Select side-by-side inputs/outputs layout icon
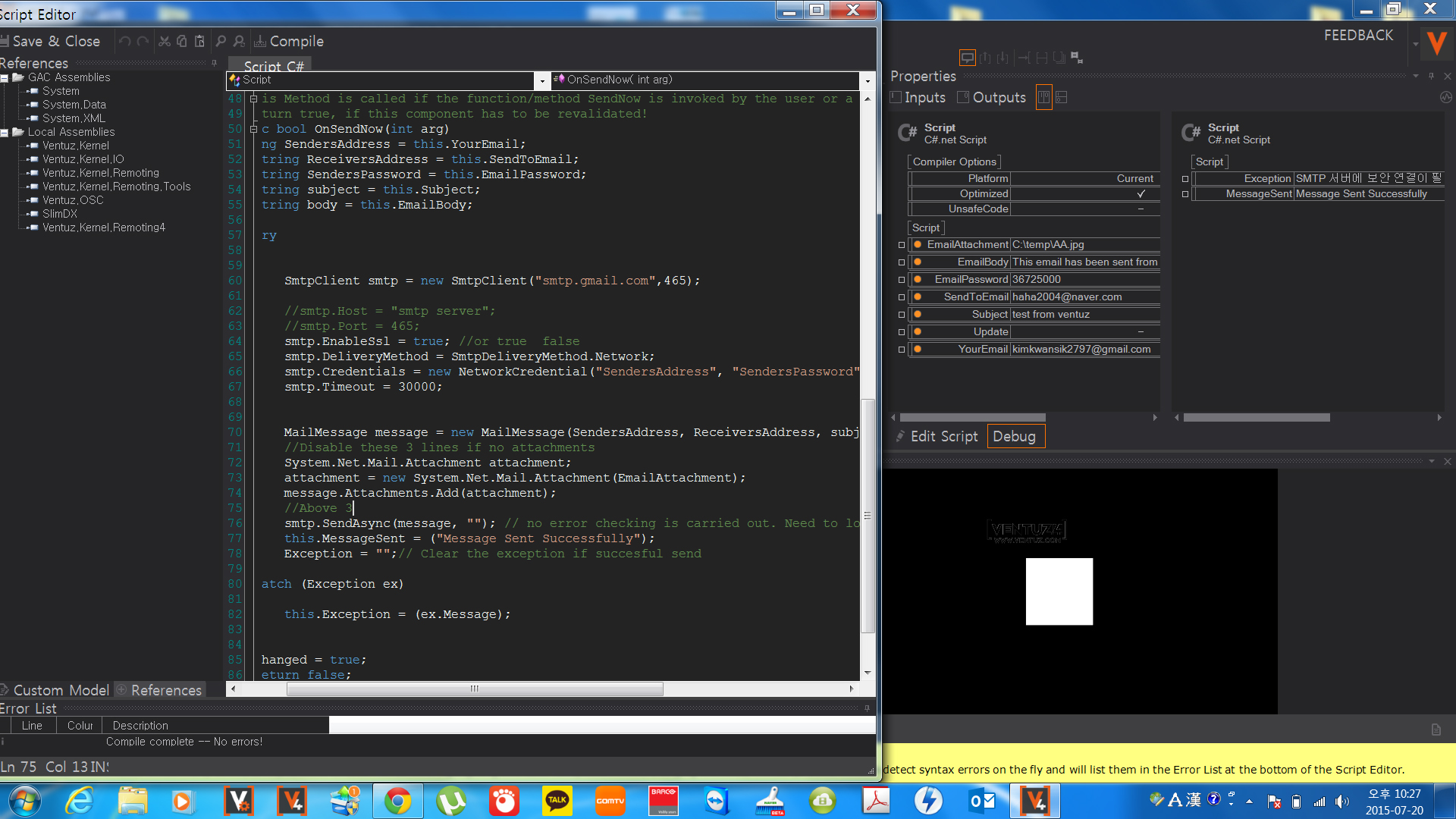 pos(1044,98)
